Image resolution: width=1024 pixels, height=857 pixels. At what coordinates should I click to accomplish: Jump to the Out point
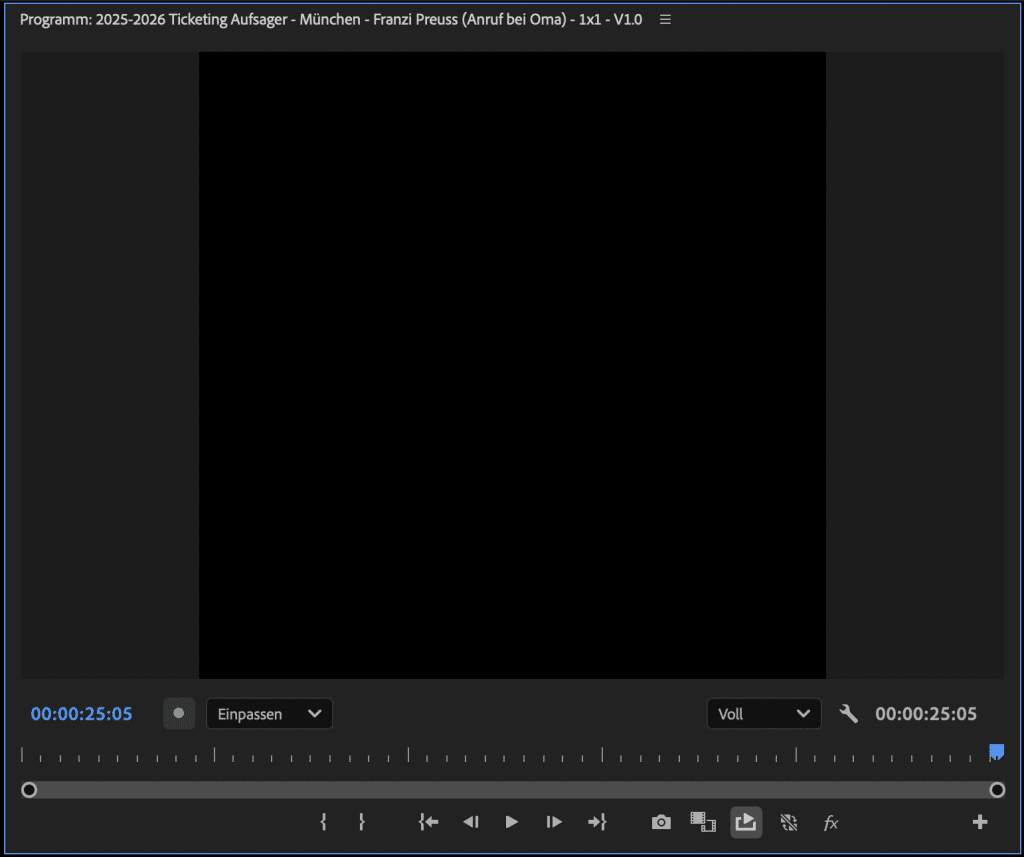597,822
